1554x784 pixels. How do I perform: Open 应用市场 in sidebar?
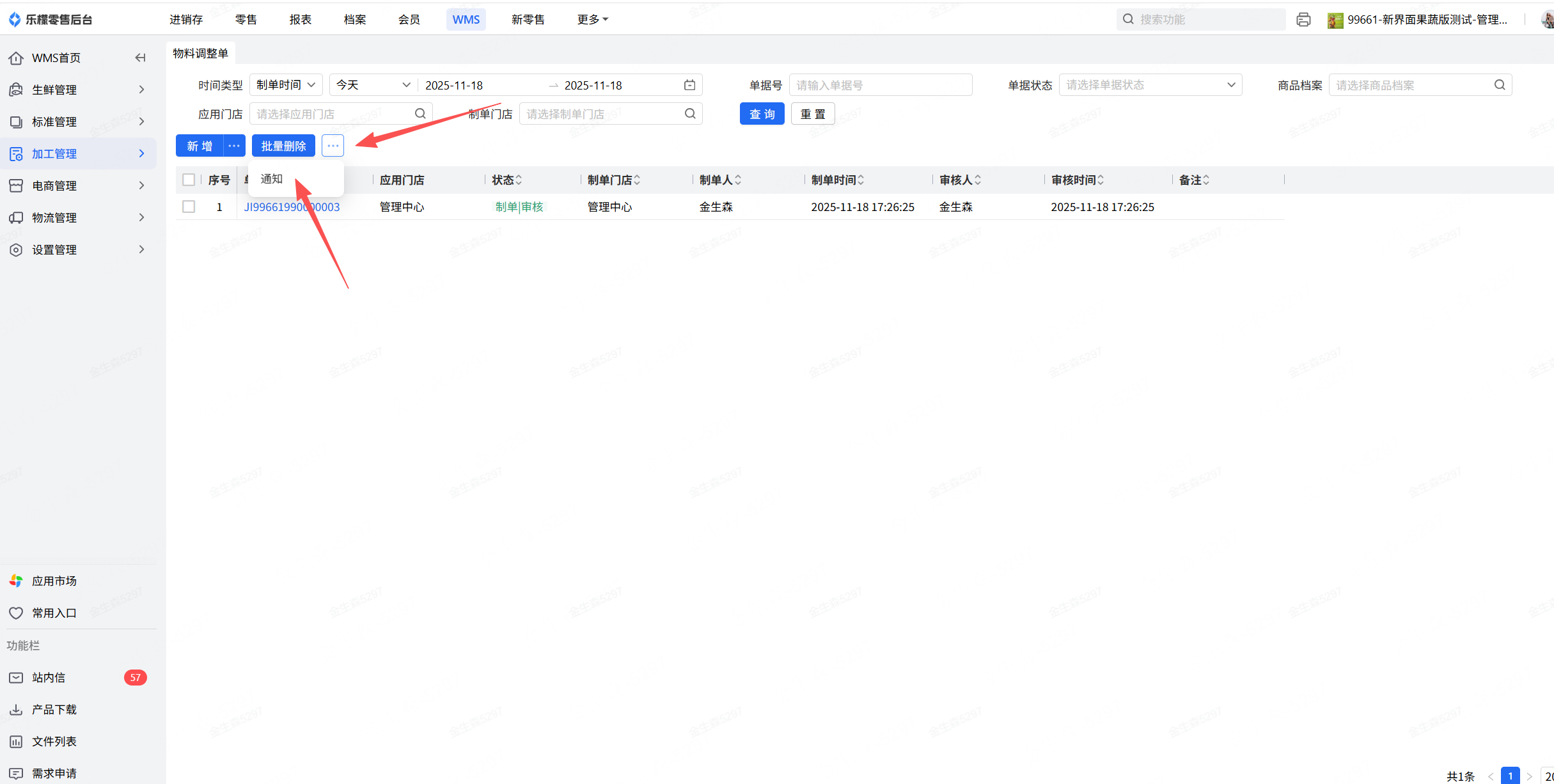54,581
